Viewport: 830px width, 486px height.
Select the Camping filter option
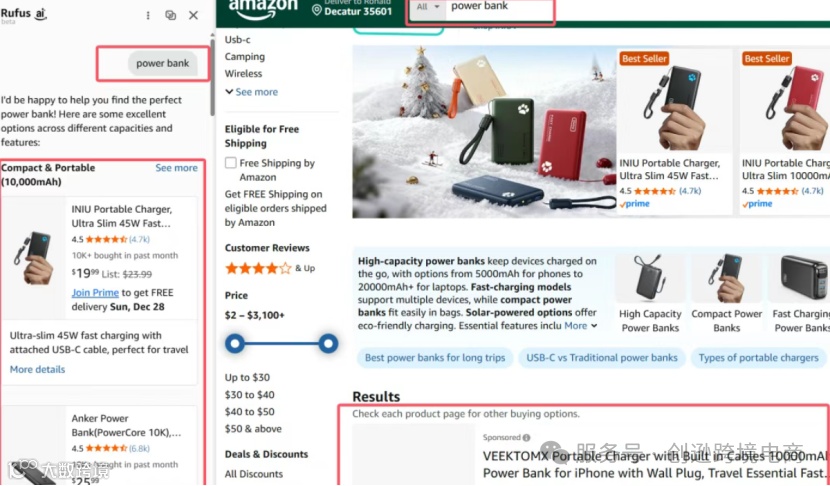(x=245, y=57)
